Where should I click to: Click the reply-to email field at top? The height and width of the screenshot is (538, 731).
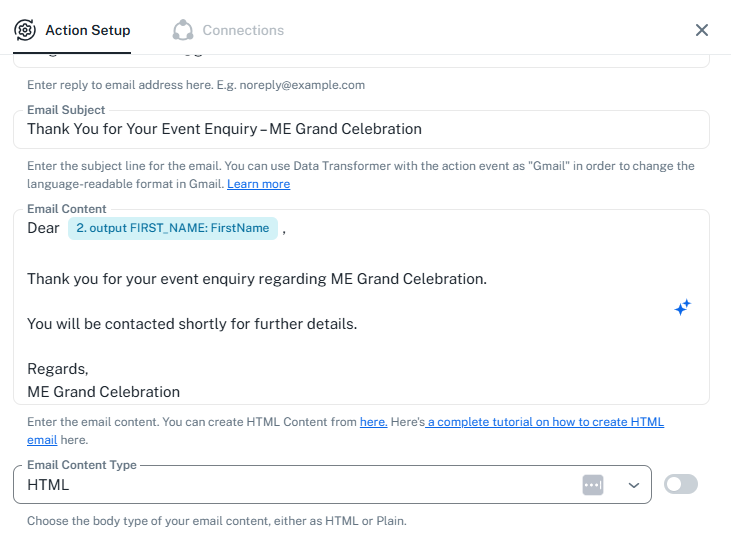[x=360, y=61]
